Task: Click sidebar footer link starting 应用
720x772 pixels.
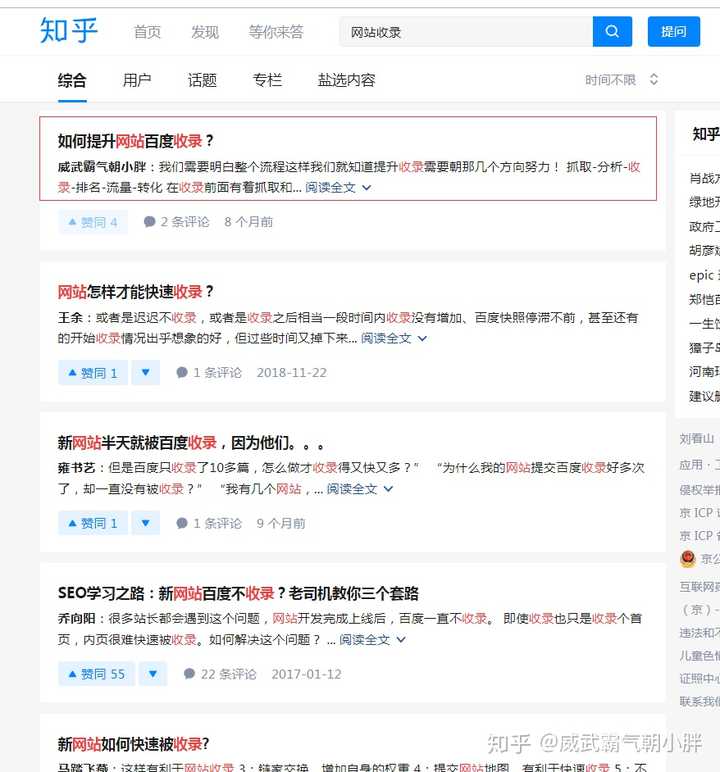Action: [699, 465]
